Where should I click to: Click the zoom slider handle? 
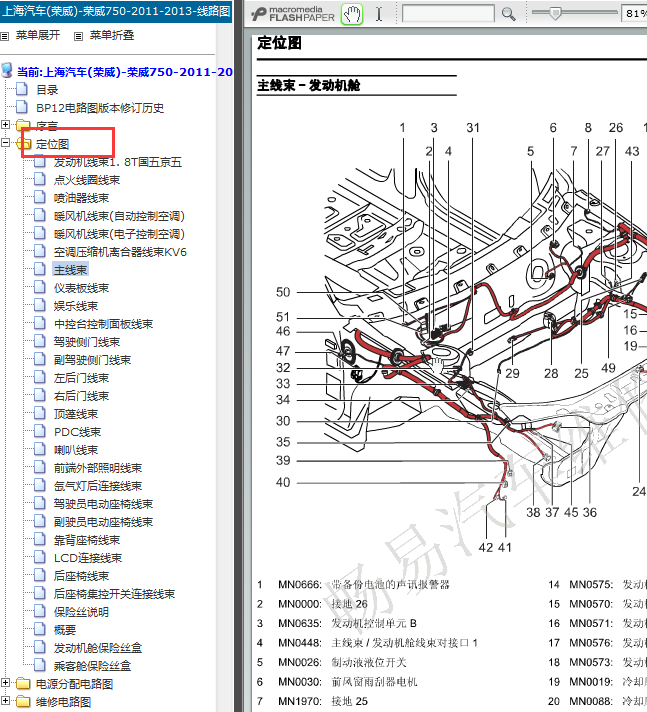555,13
